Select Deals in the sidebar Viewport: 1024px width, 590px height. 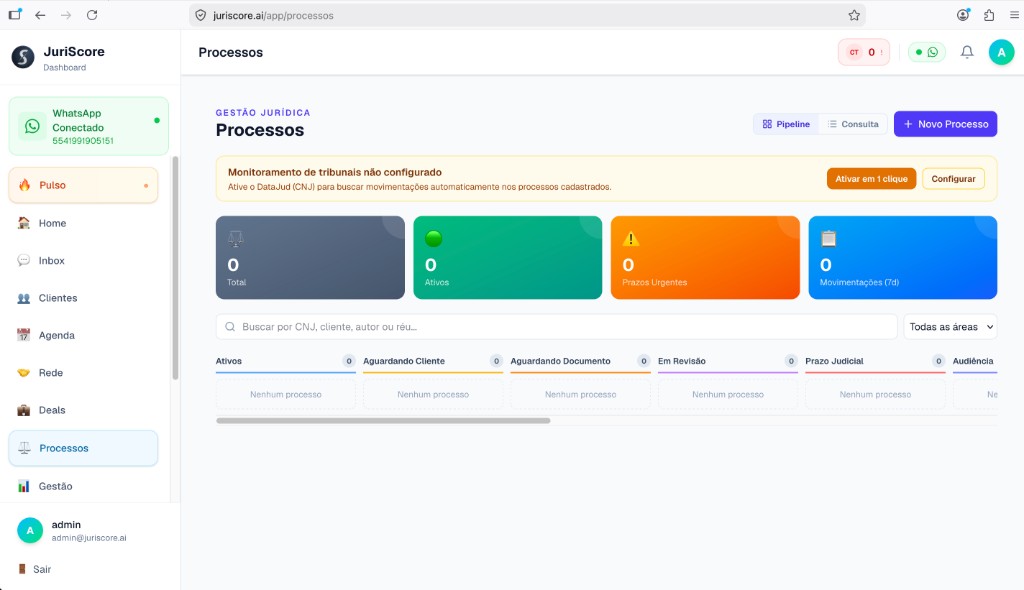83,410
